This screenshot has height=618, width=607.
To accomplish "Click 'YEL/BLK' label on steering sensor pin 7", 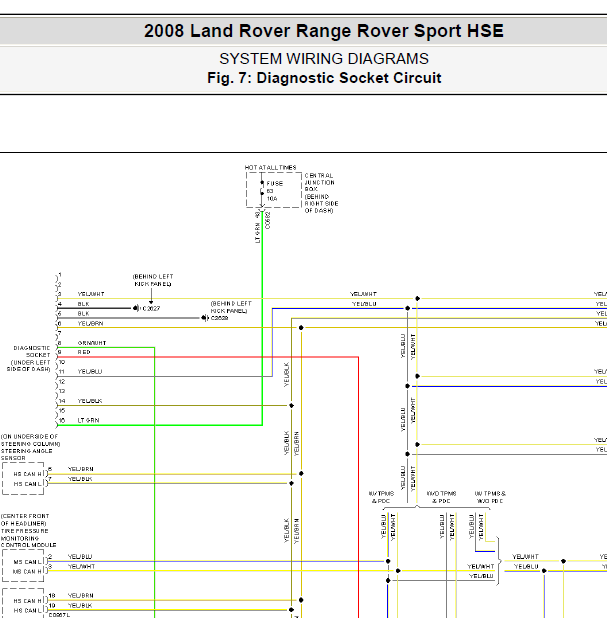I will point(80,479).
